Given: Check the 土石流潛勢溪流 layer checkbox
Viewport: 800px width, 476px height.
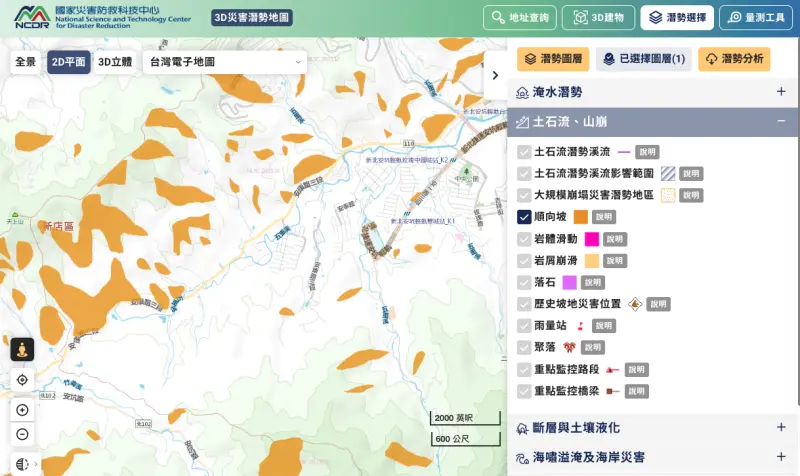Looking at the screenshot, I should pos(524,152).
